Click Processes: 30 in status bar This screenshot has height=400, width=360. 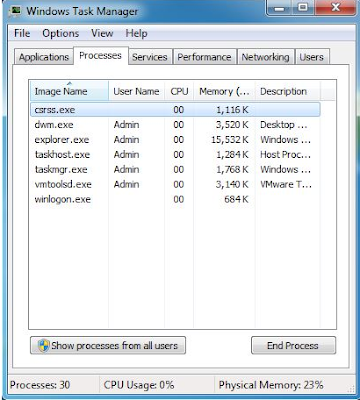[40, 385]
